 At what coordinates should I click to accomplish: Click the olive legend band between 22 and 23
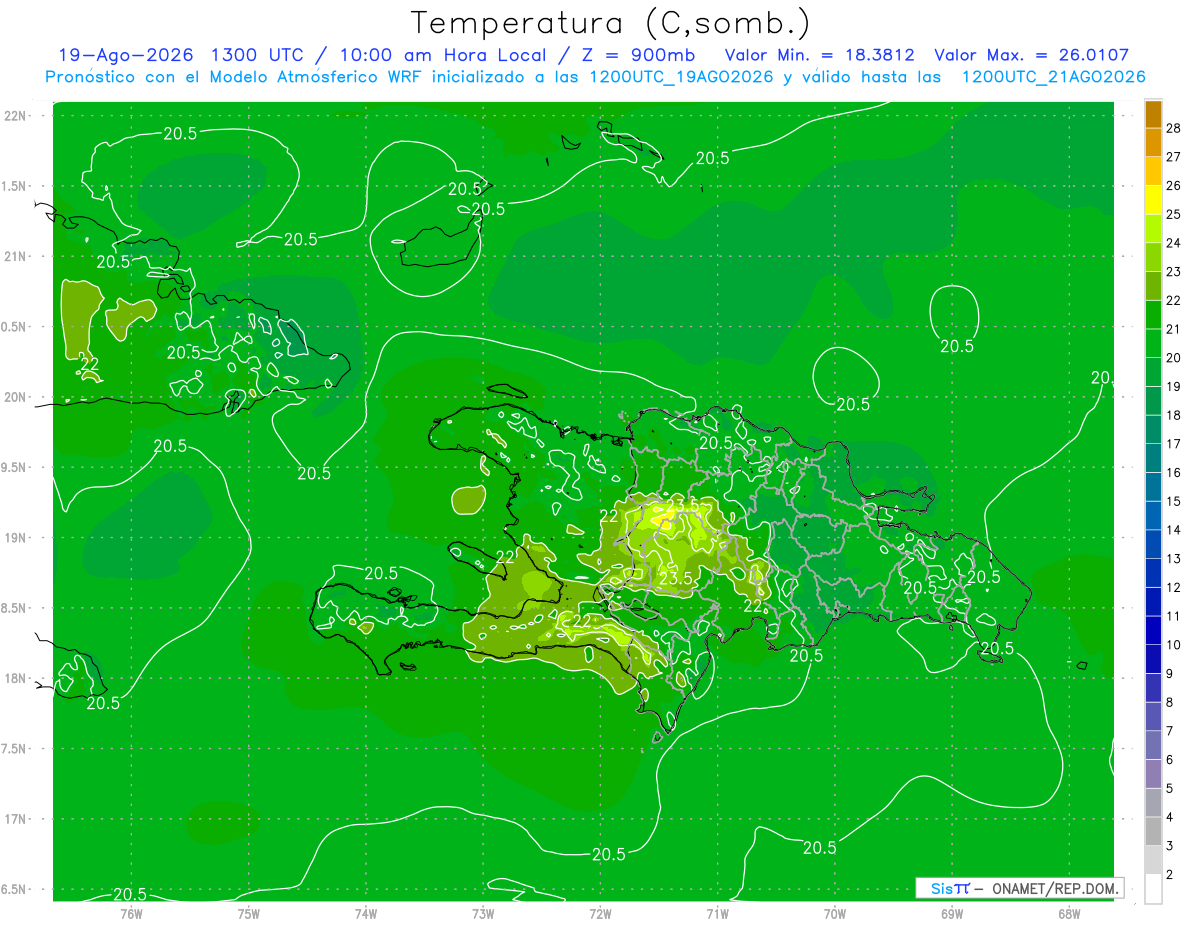[x=1153, y=286]
